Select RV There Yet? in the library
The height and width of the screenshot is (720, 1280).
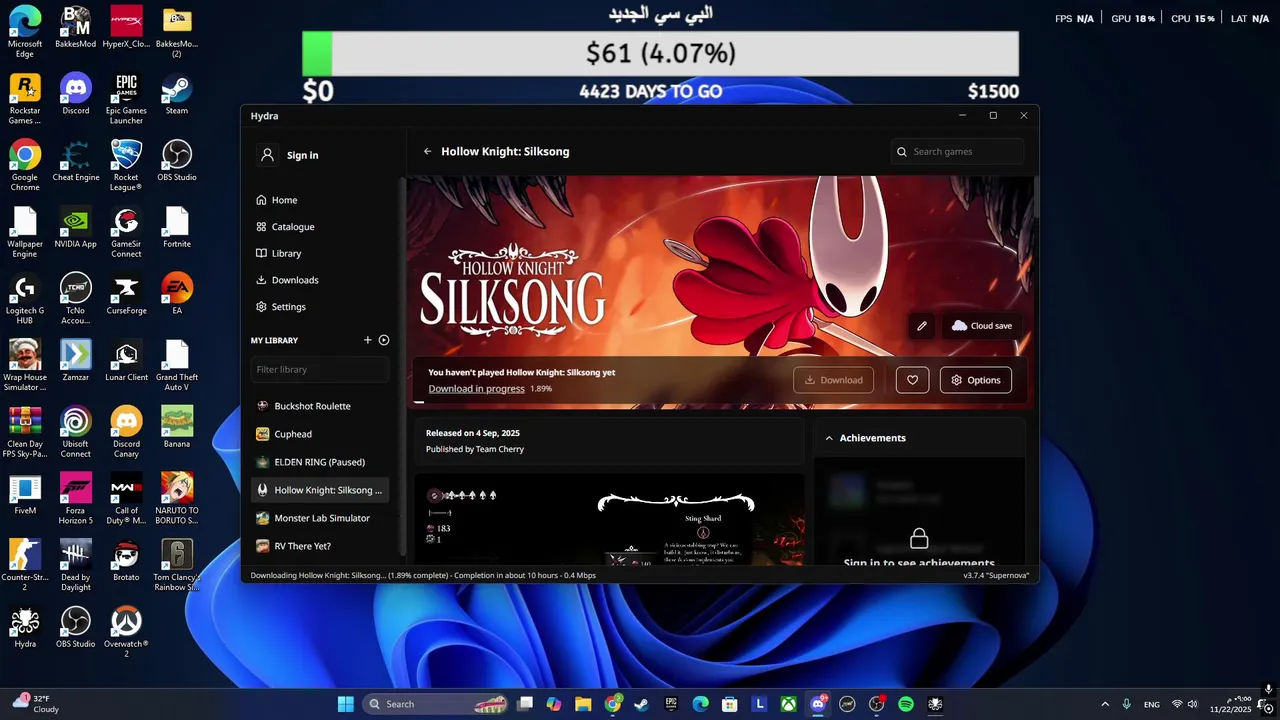click(x=320, y=546)
